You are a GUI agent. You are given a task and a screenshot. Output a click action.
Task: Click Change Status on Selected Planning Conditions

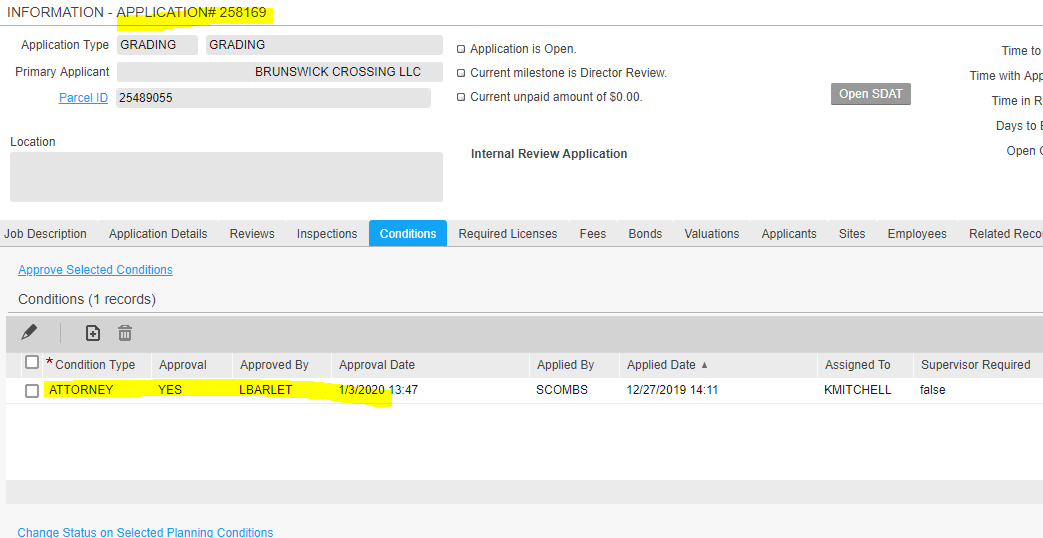(145, 532)
